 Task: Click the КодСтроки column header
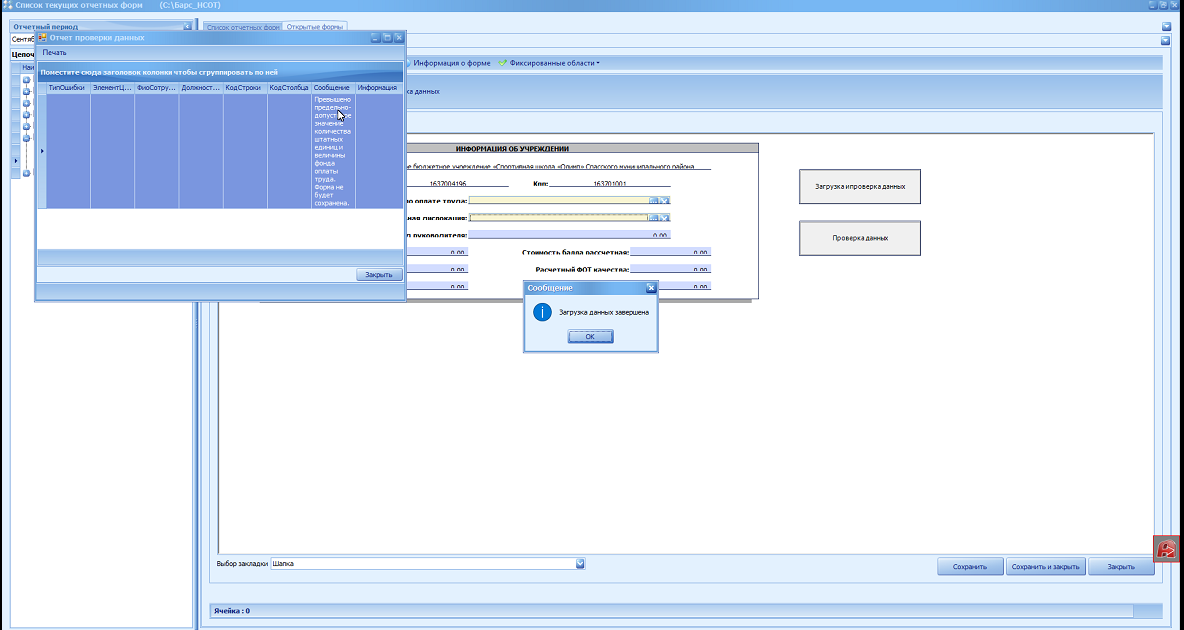pos(245,88)
